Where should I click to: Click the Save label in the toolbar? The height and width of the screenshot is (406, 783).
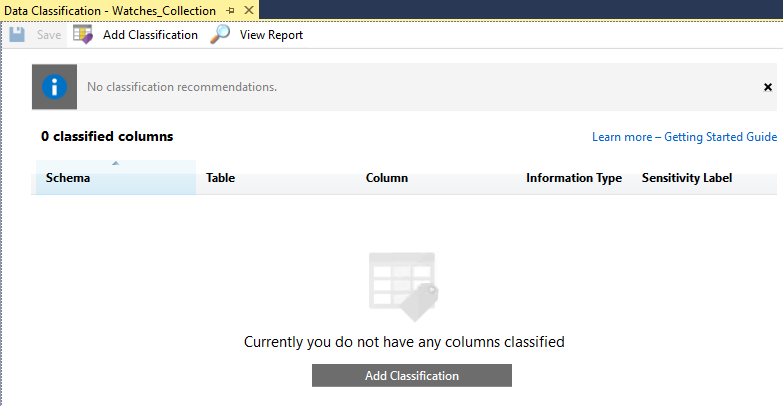click(49, 35)
